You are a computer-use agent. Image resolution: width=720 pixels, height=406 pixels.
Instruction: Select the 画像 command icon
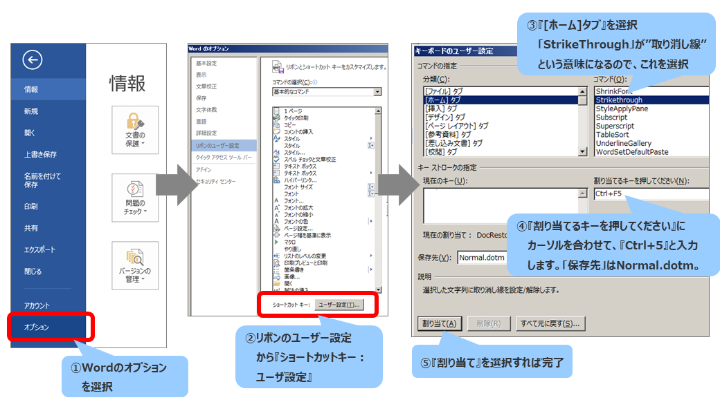click(276, 276)
